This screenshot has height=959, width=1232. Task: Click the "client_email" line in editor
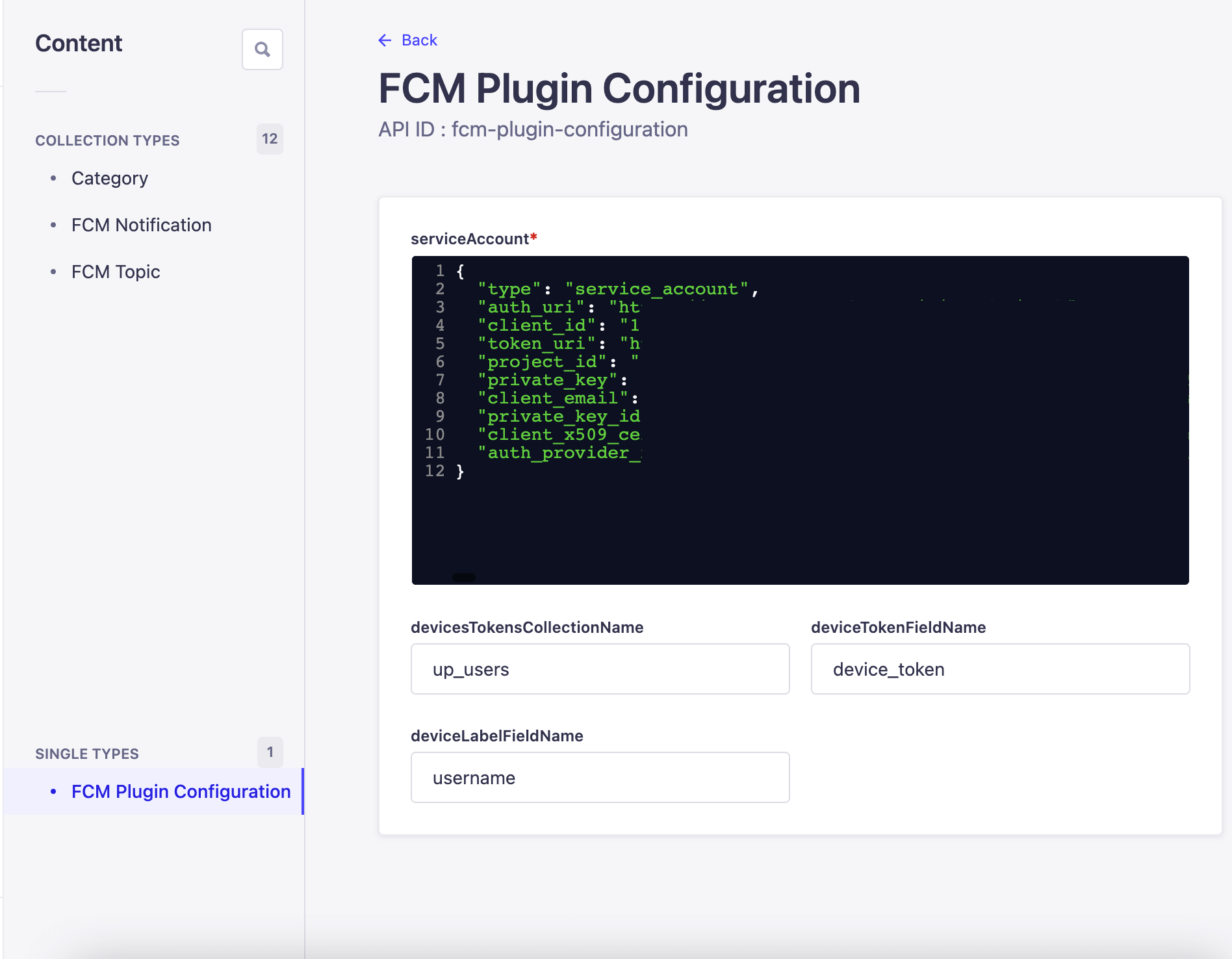point(558,398)
